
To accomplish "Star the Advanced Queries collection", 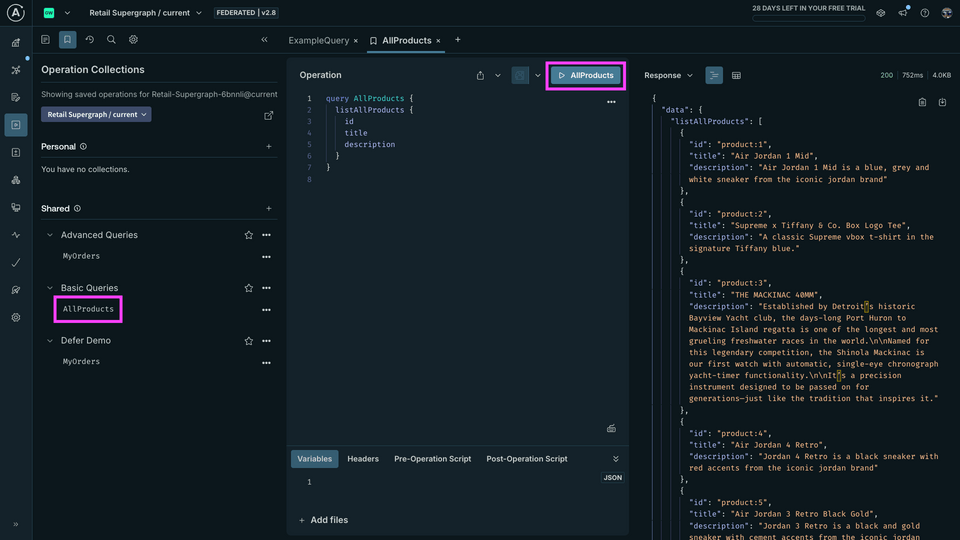I will point(249,235).
